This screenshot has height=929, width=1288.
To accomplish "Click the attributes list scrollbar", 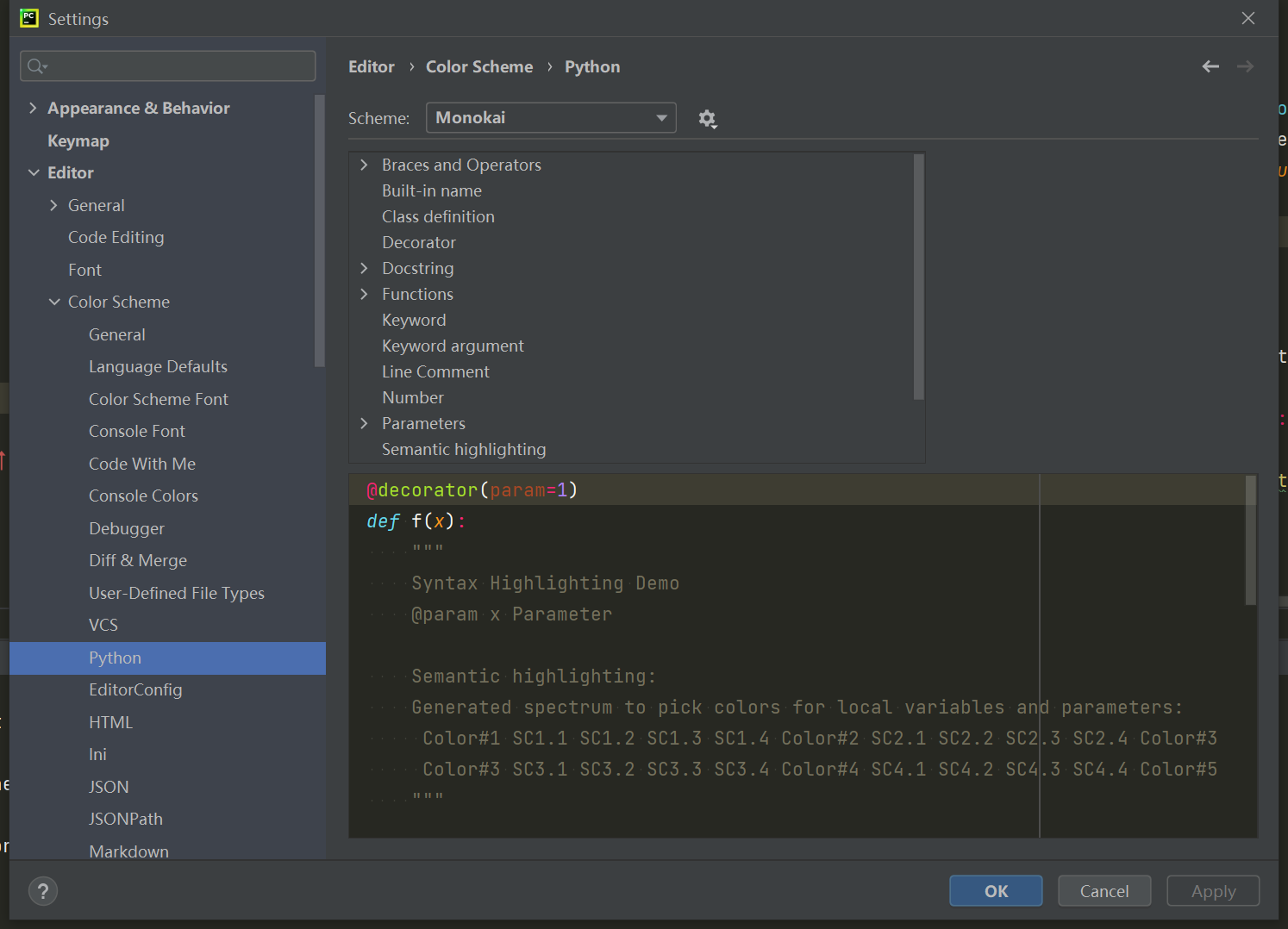I will [x=918, y=277].
